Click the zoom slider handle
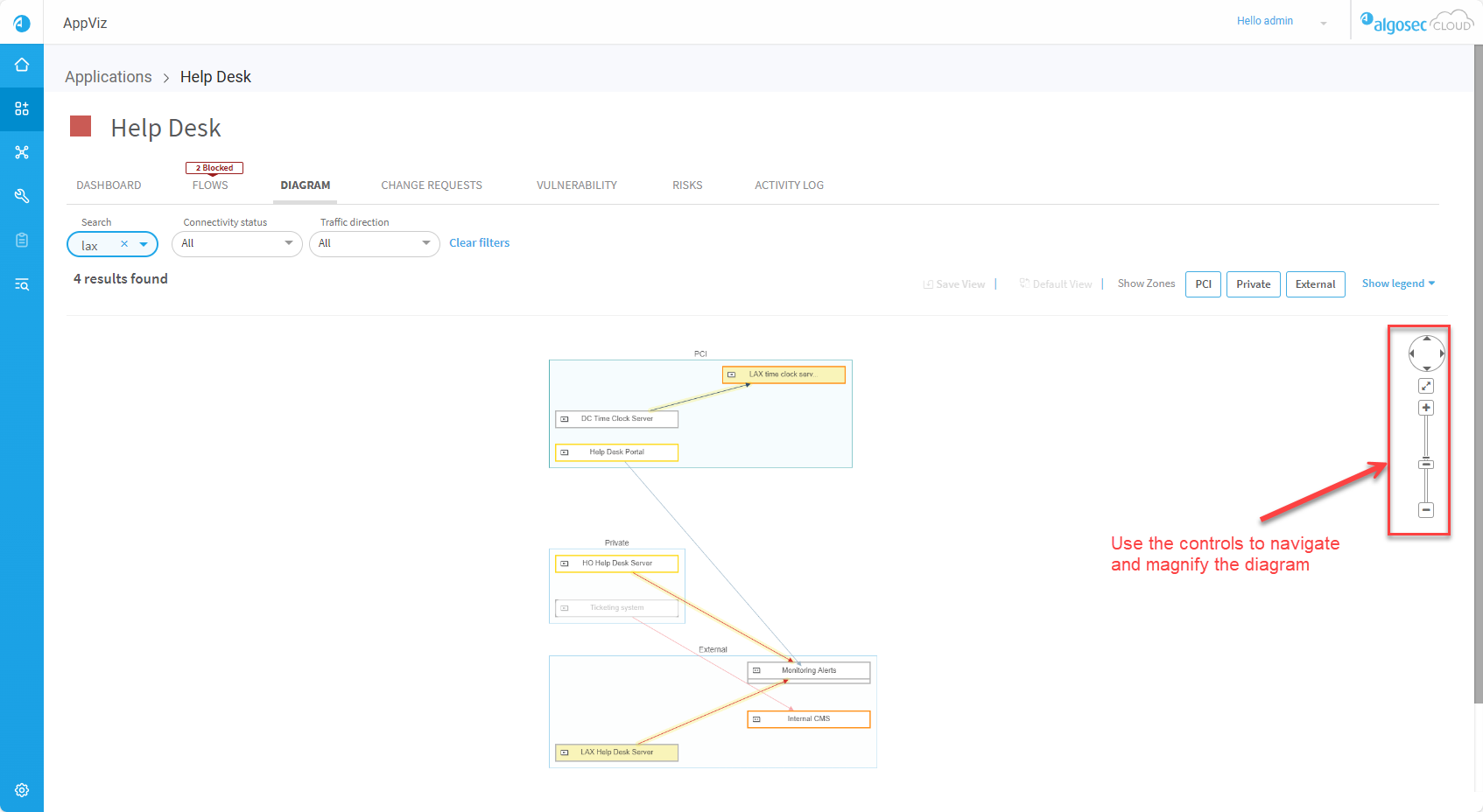 pyautogui.click(x=1426, y=464)
